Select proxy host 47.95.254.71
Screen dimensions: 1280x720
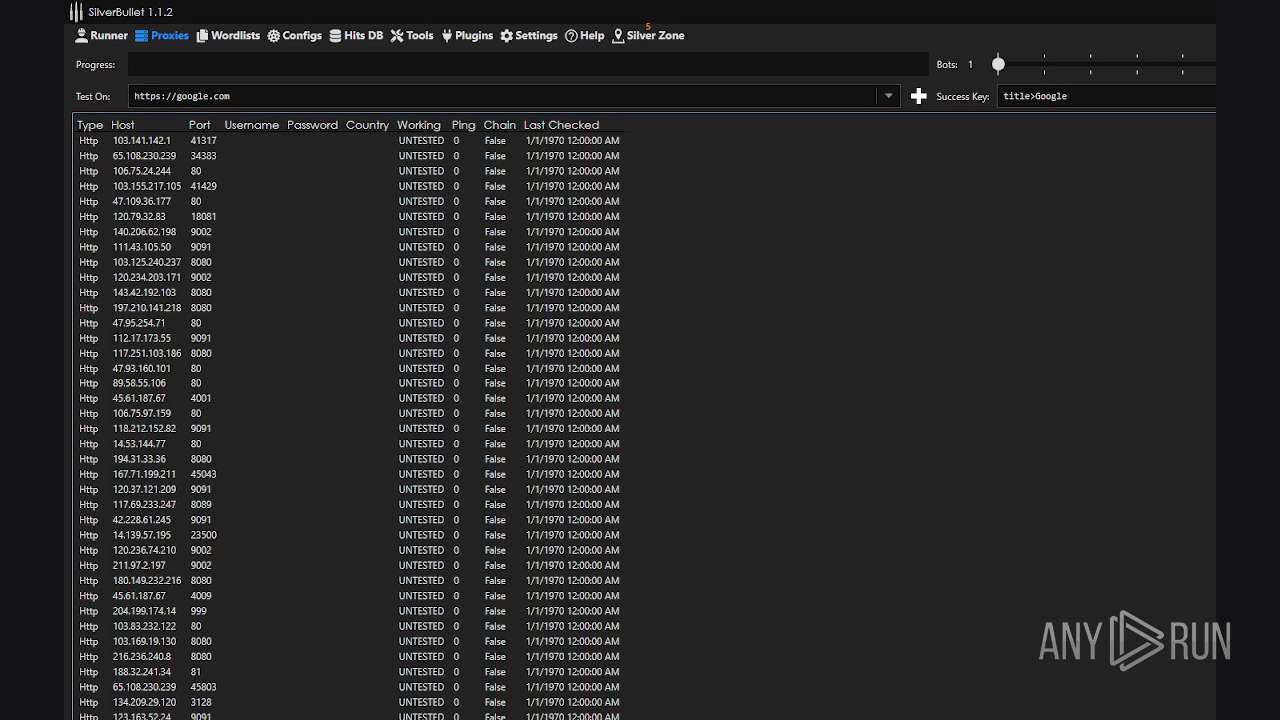coord(139,323)
